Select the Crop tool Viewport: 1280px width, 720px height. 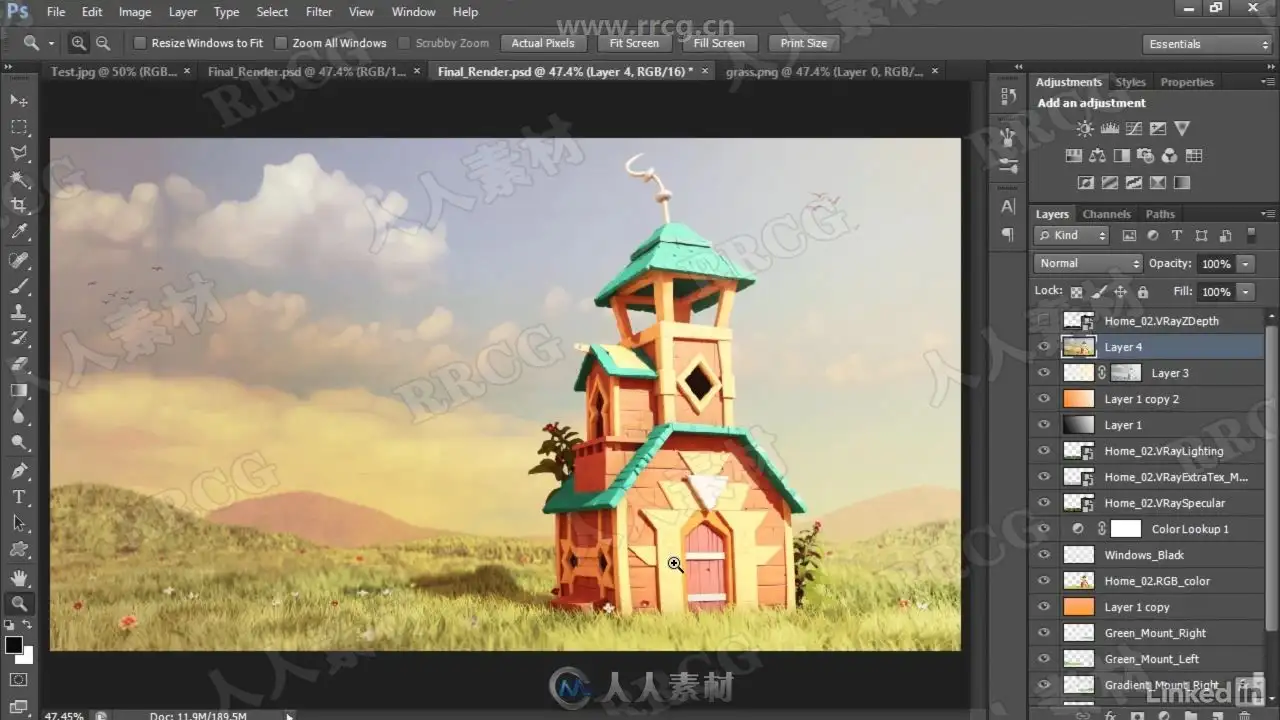pyautogui.click(x=19, y=205)
